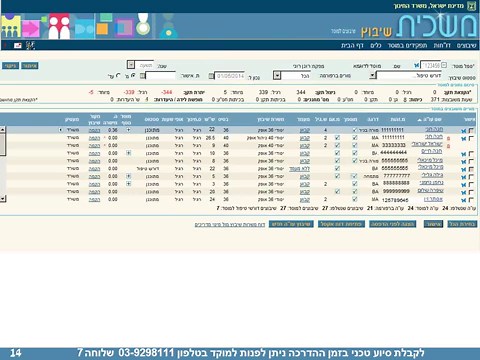Open the underlined report link beside the bottom buttons

coord(230,225)
